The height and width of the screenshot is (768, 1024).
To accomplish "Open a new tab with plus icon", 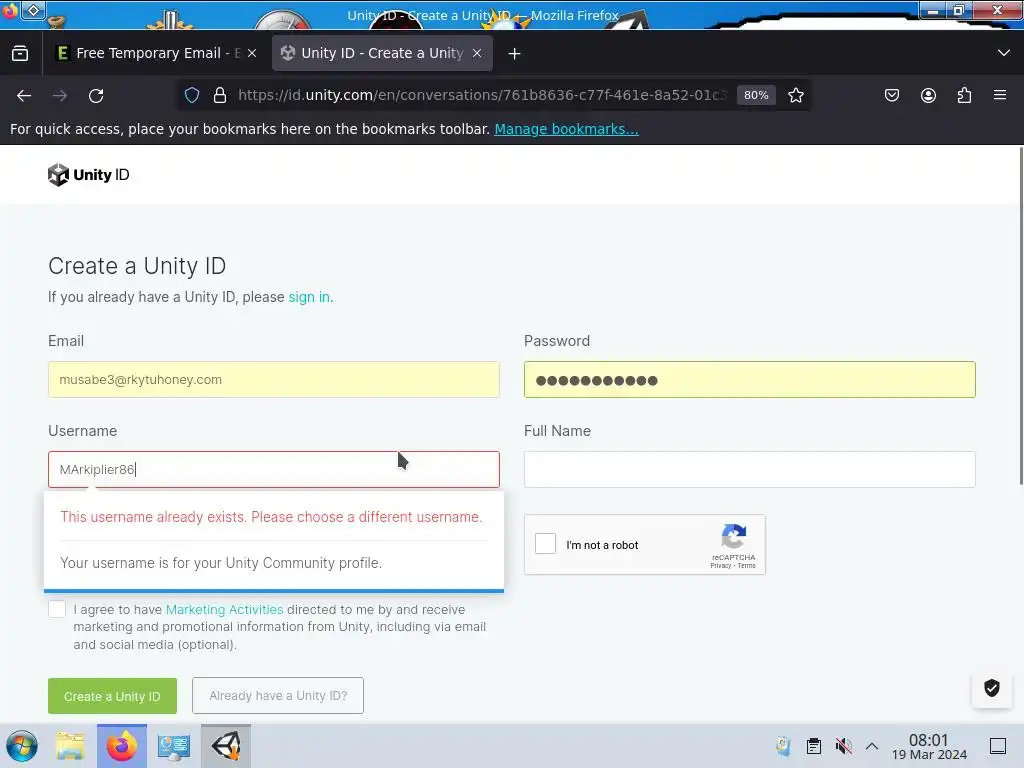I will tap(515, 54).
